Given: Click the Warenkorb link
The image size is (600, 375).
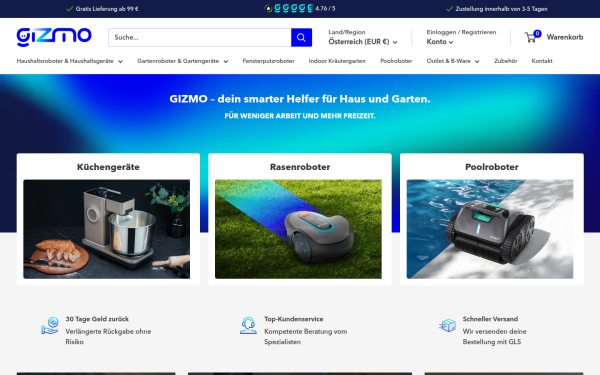Looking at the screenshot, I should pyautogui.click(x=565, y=37).
